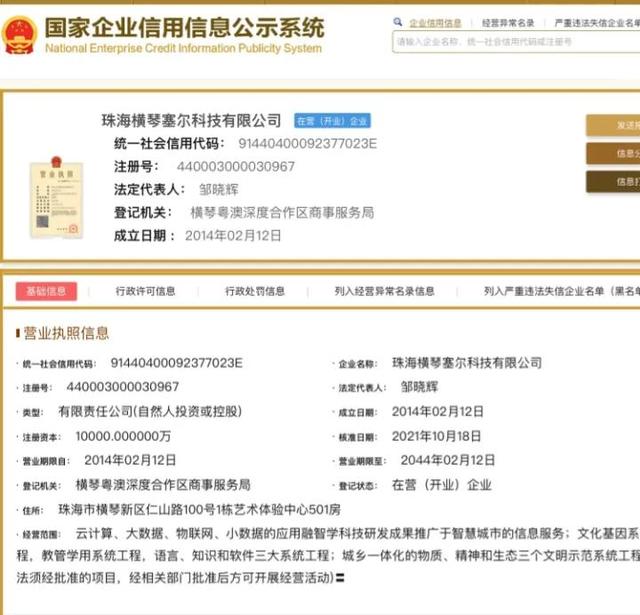Click 登记状态 value 在营（开业）企业
This screenshot has width=640, height=615.
point(442,485)
